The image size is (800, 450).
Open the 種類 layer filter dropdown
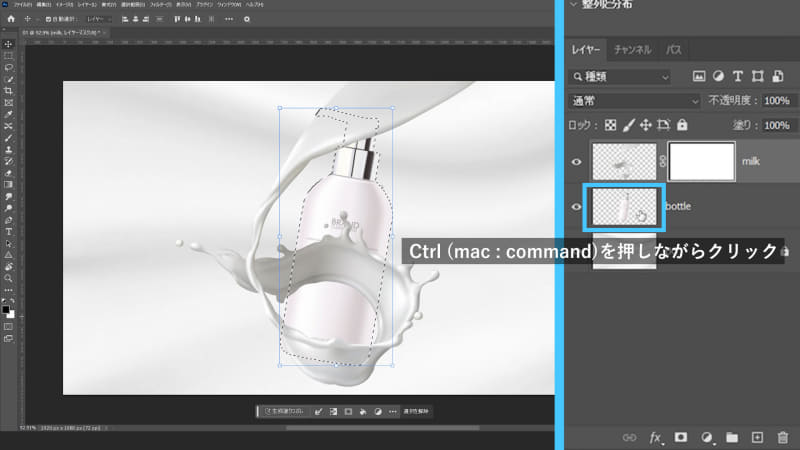pos(619,77)
